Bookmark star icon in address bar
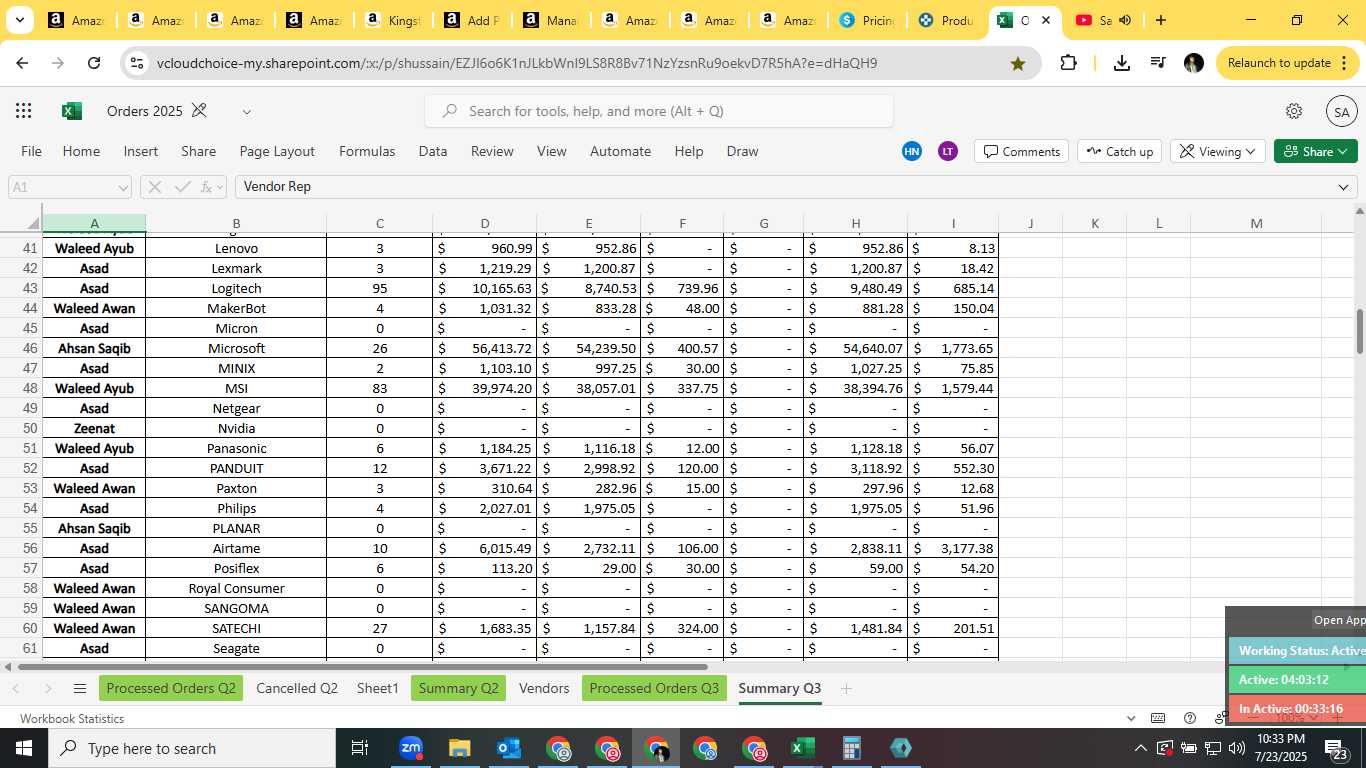 point(1018,63)
